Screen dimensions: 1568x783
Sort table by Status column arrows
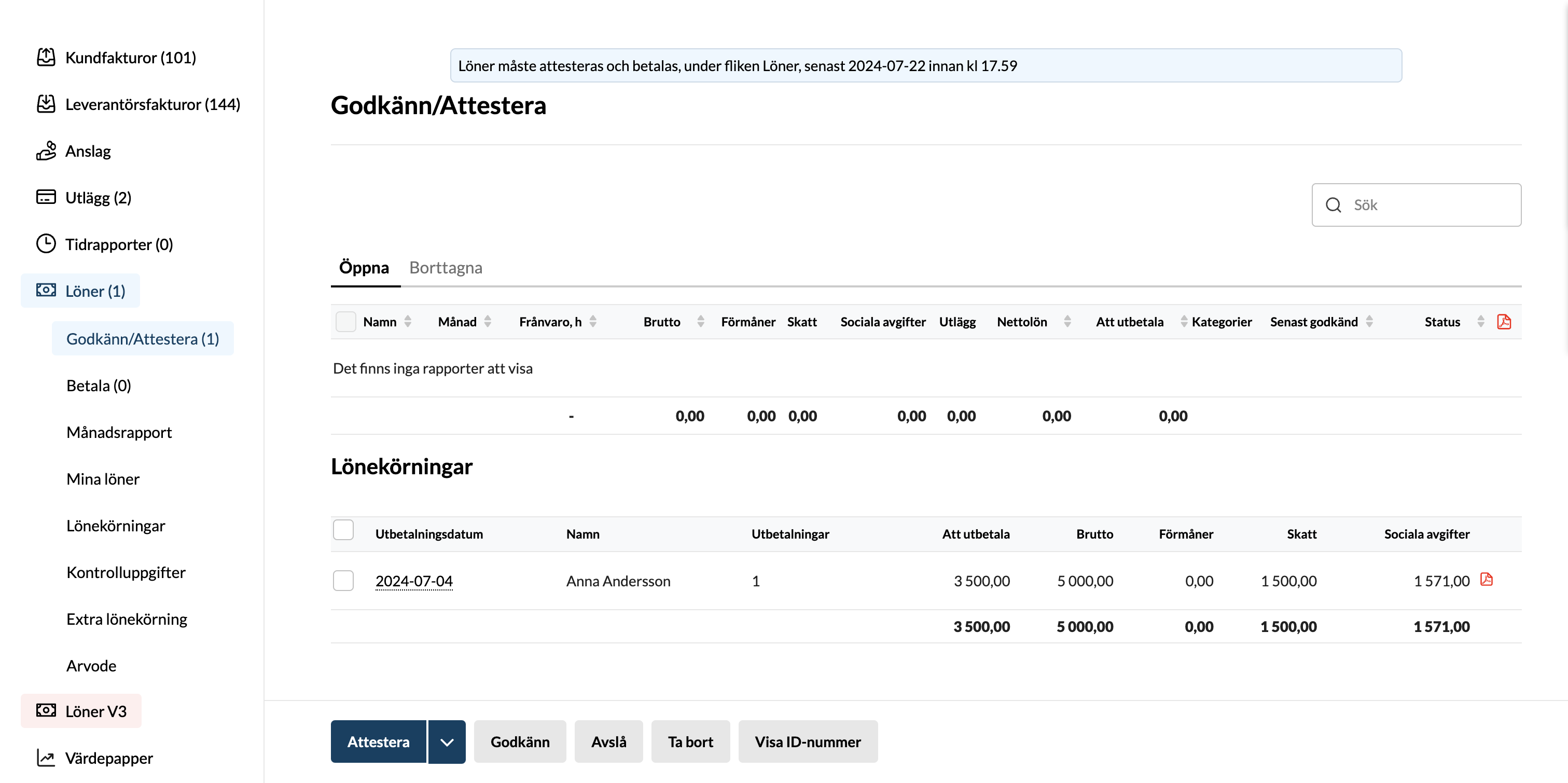coord(1480,322)
